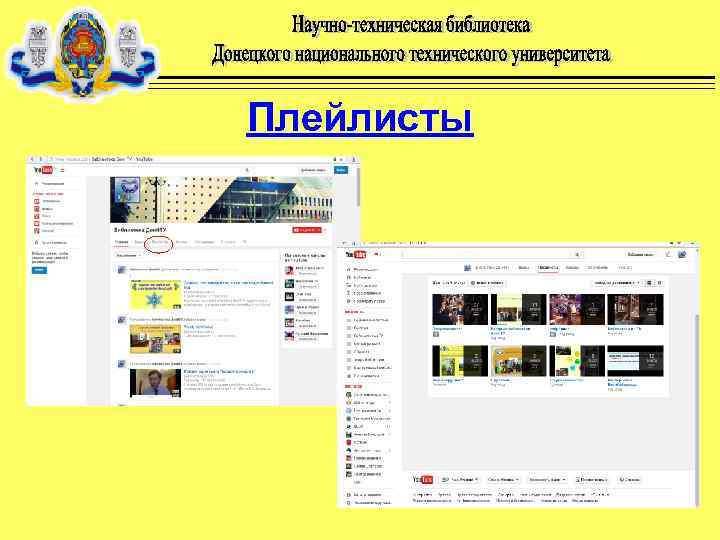This screenshot has width=720, height=540.
Task: Open the blue underlined Плейлисты slide heading link
Action: click(360, 118)
